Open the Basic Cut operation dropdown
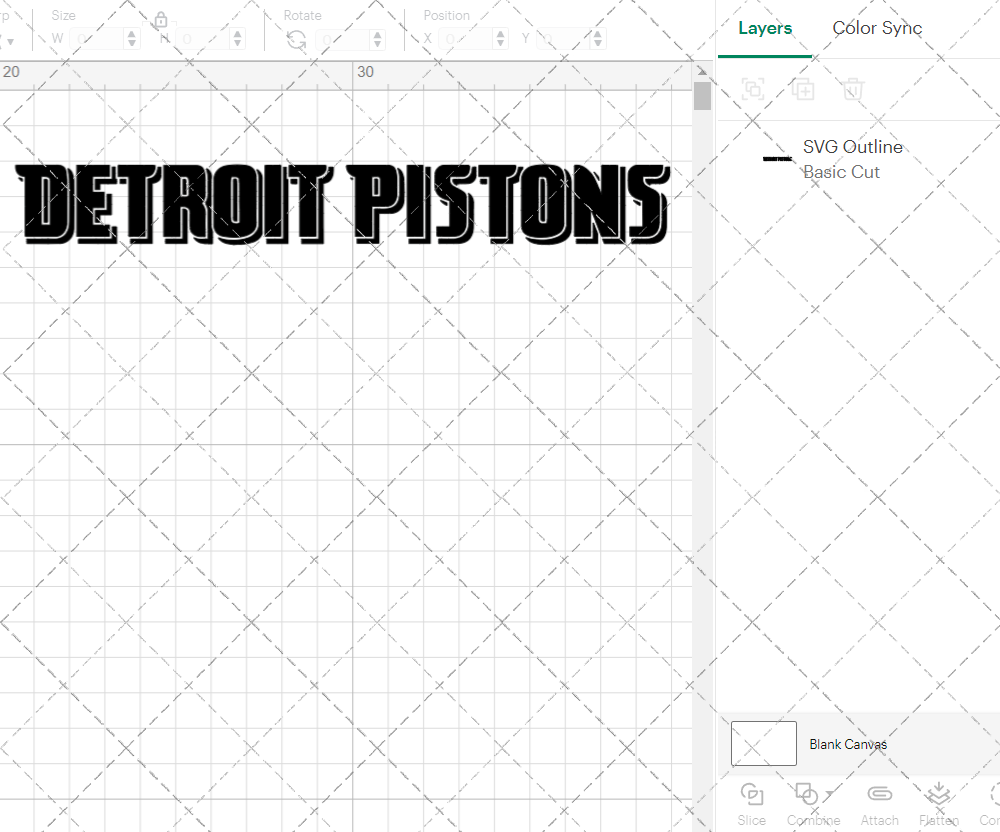Image resolution: width=1000 pixels, height=832 pixels. point(841,172)
